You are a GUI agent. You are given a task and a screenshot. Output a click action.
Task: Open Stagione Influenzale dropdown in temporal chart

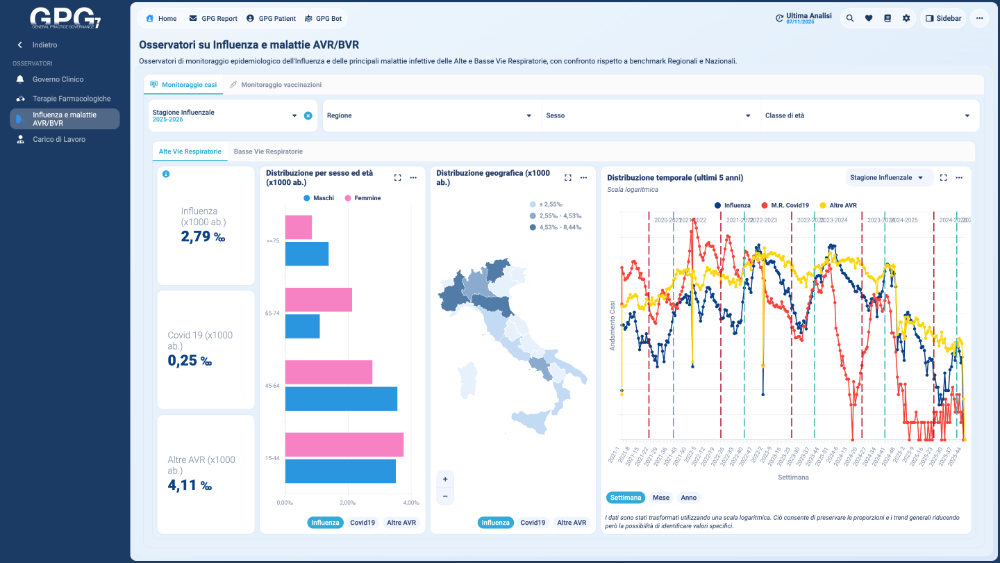click(886, 177)
